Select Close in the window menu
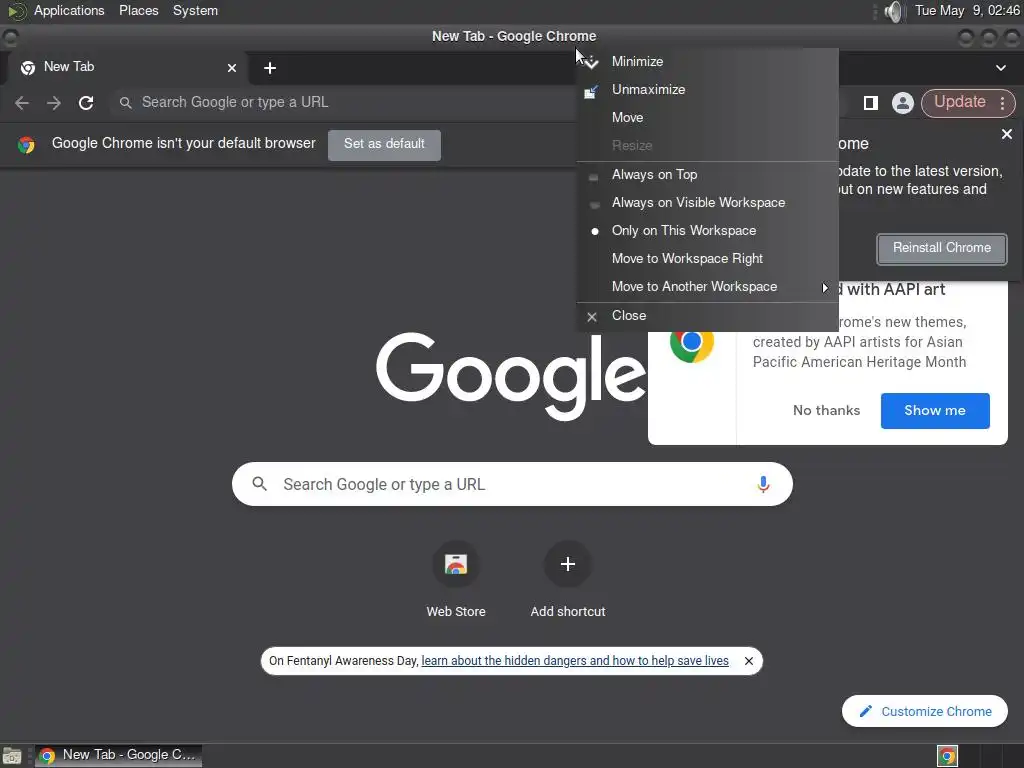The width and height of the screenshot is (1024, 768). click(x=707, y=315)
